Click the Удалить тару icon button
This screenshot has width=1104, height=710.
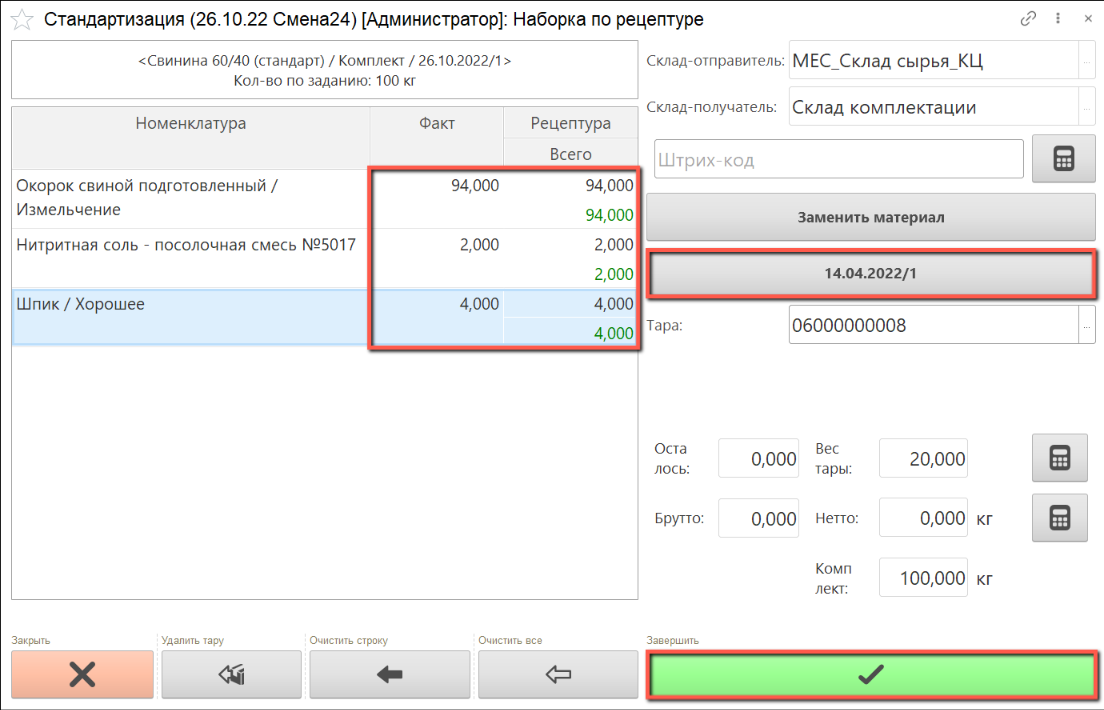[231, 675]
